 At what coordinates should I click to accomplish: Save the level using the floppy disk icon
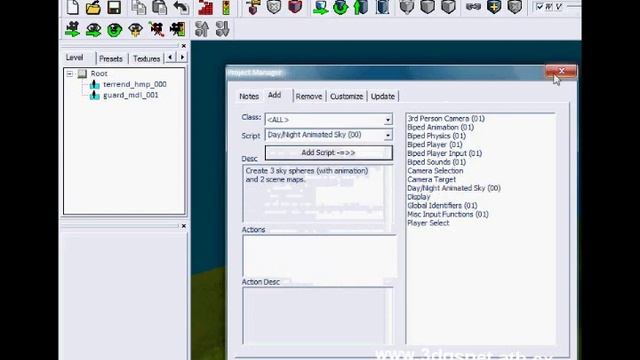(114, 7)
